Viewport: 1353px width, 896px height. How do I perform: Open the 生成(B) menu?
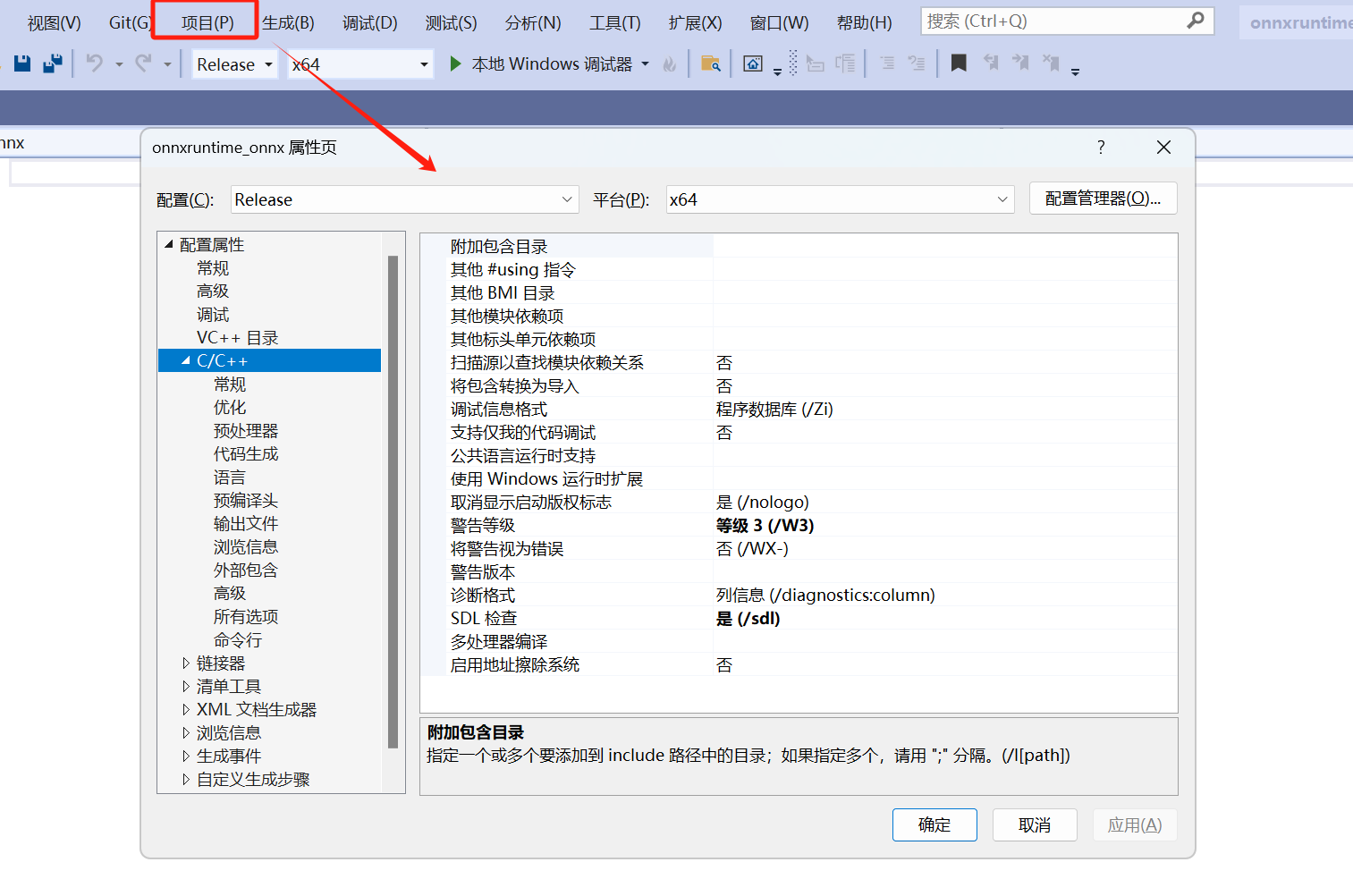click(288, 22)
